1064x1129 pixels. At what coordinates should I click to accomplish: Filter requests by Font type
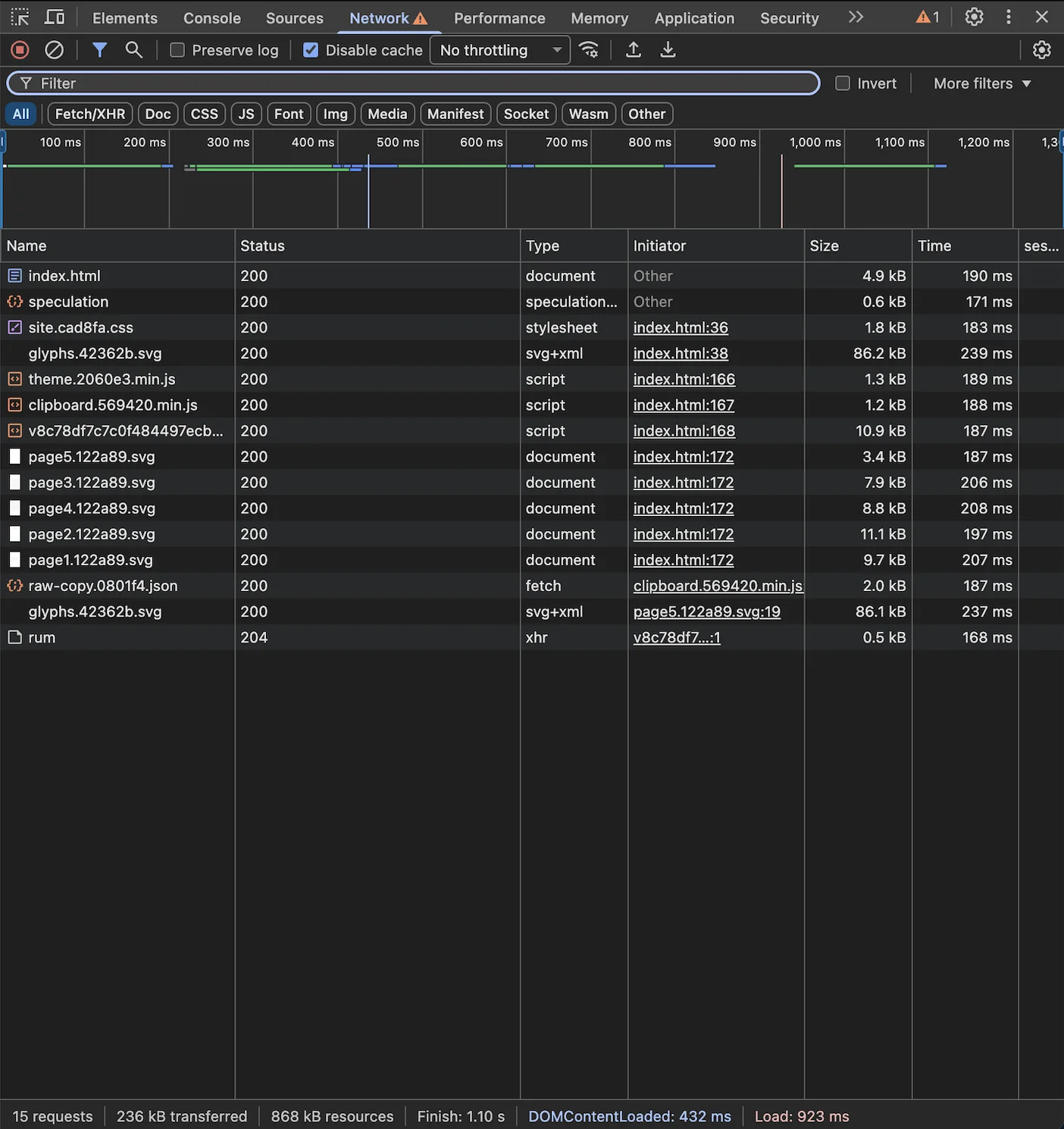(x=289, y=114)
